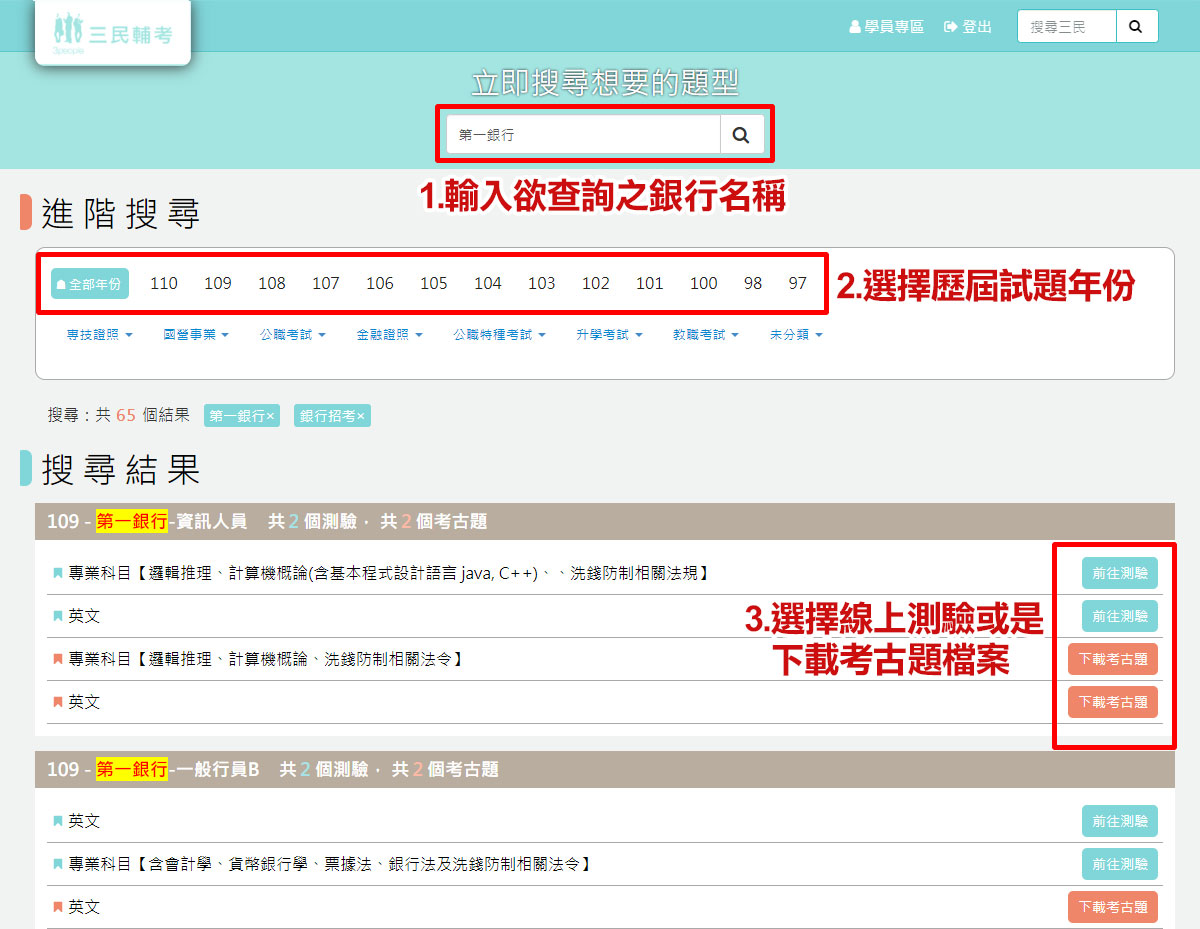
Task: Expand the 教職考試 dropdown
Action: [706, 335]
